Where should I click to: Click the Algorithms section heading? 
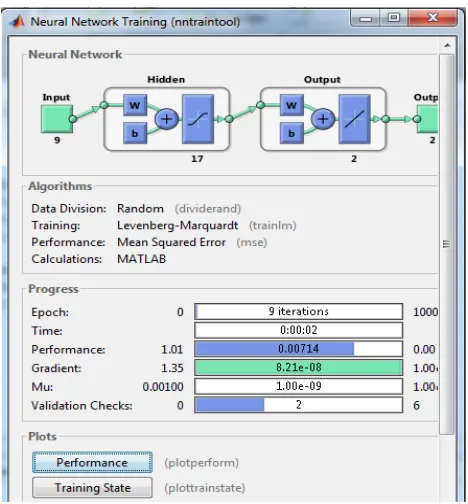[60, 186]
